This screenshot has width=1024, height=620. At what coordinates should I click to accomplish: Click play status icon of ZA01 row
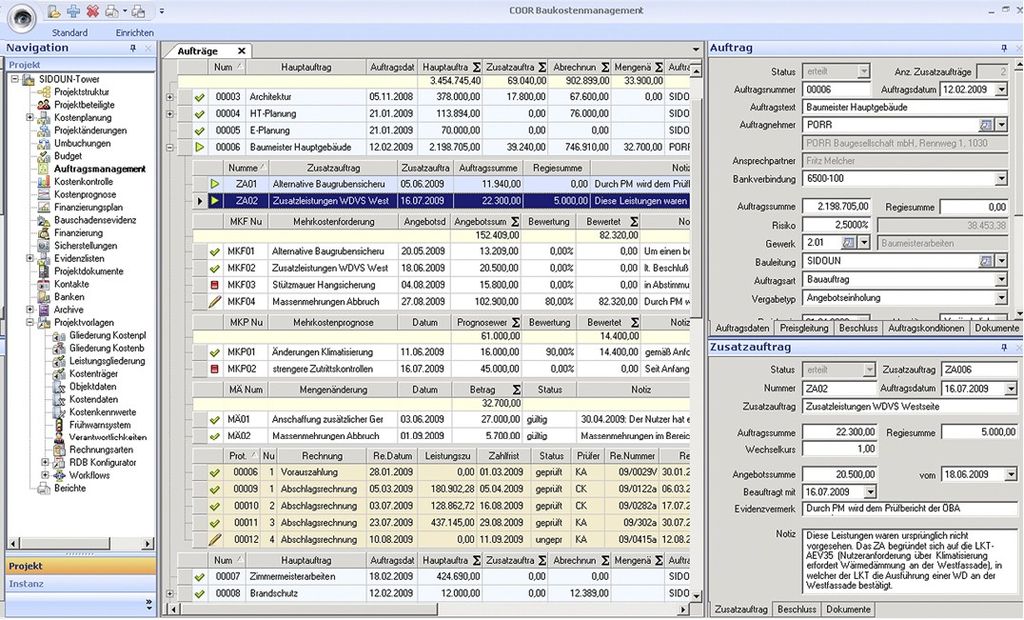215,184
